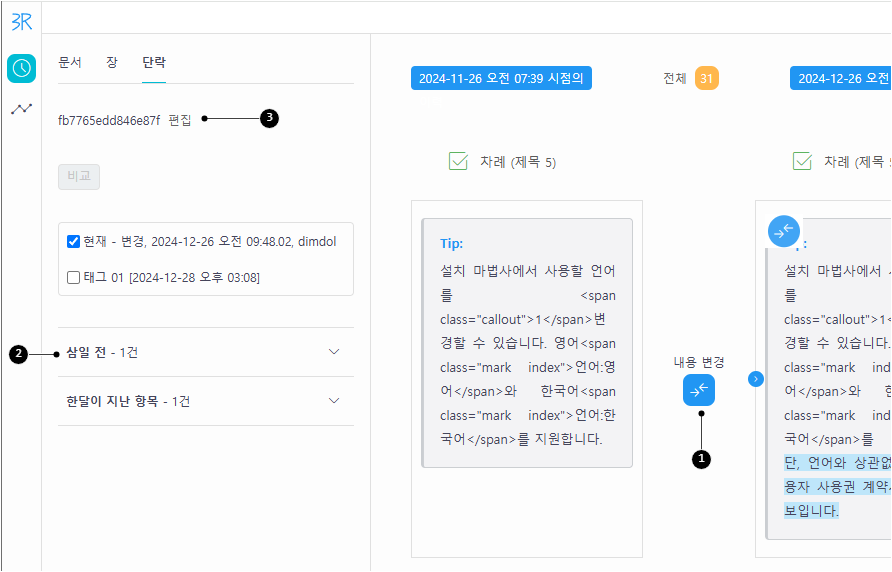Check the 태그 01 checkbox
The height and width of the screenshot is (572, 892).
pyautogui.click(x=73, y=277)
